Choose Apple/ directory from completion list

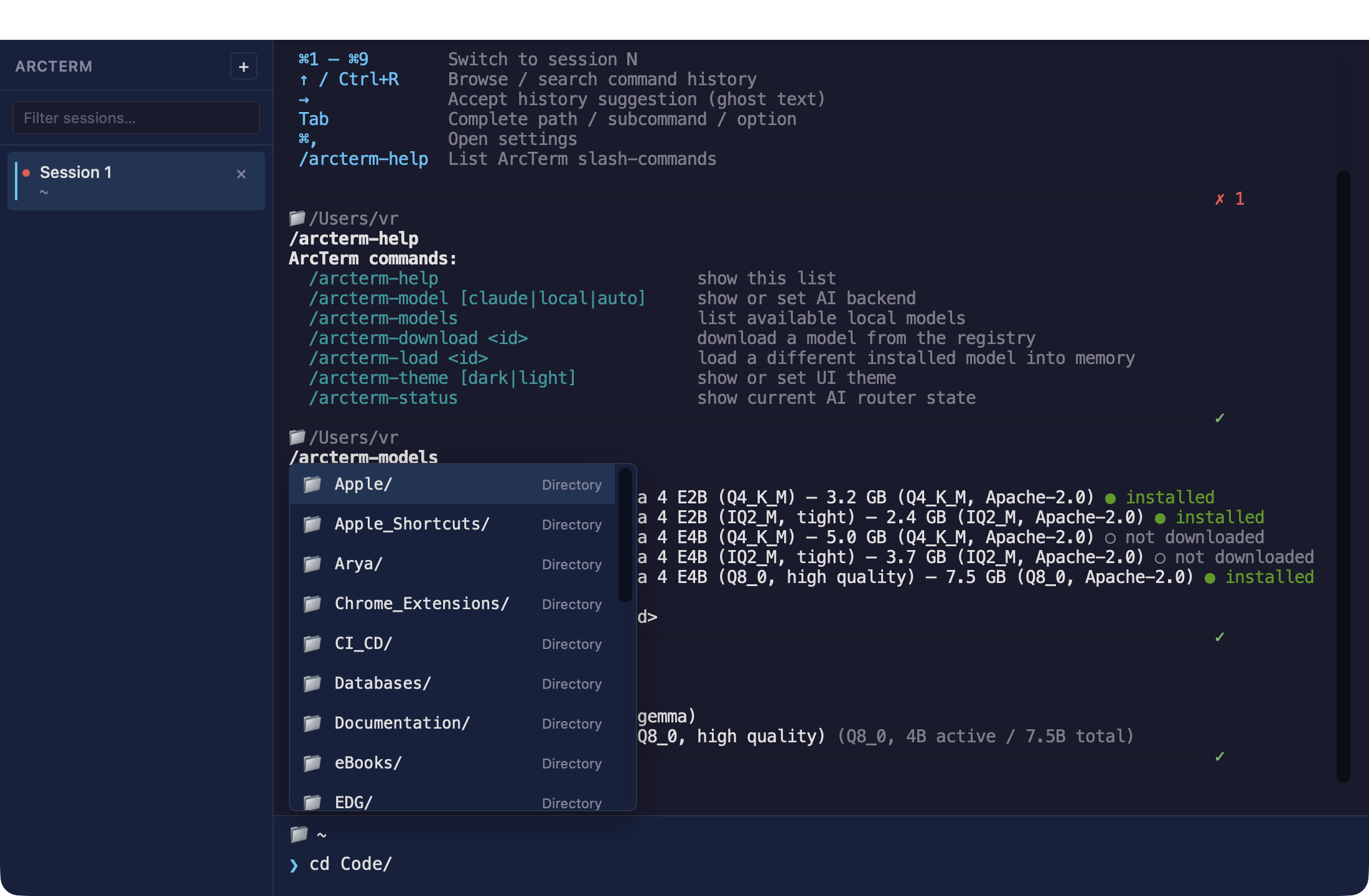452,484
